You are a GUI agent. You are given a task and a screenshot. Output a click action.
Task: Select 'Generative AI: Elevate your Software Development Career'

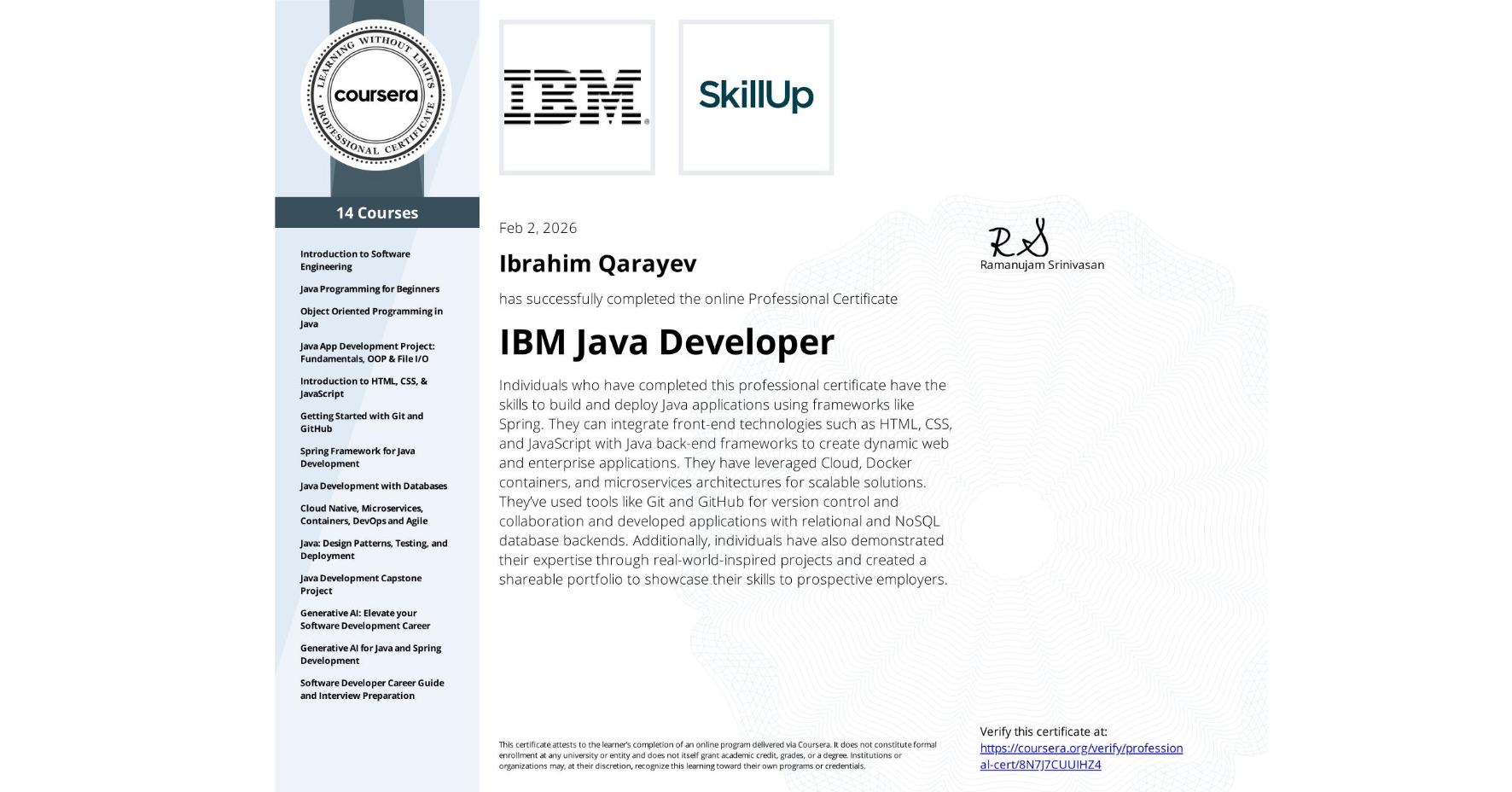pyautogui.click(x=365, y=620)
